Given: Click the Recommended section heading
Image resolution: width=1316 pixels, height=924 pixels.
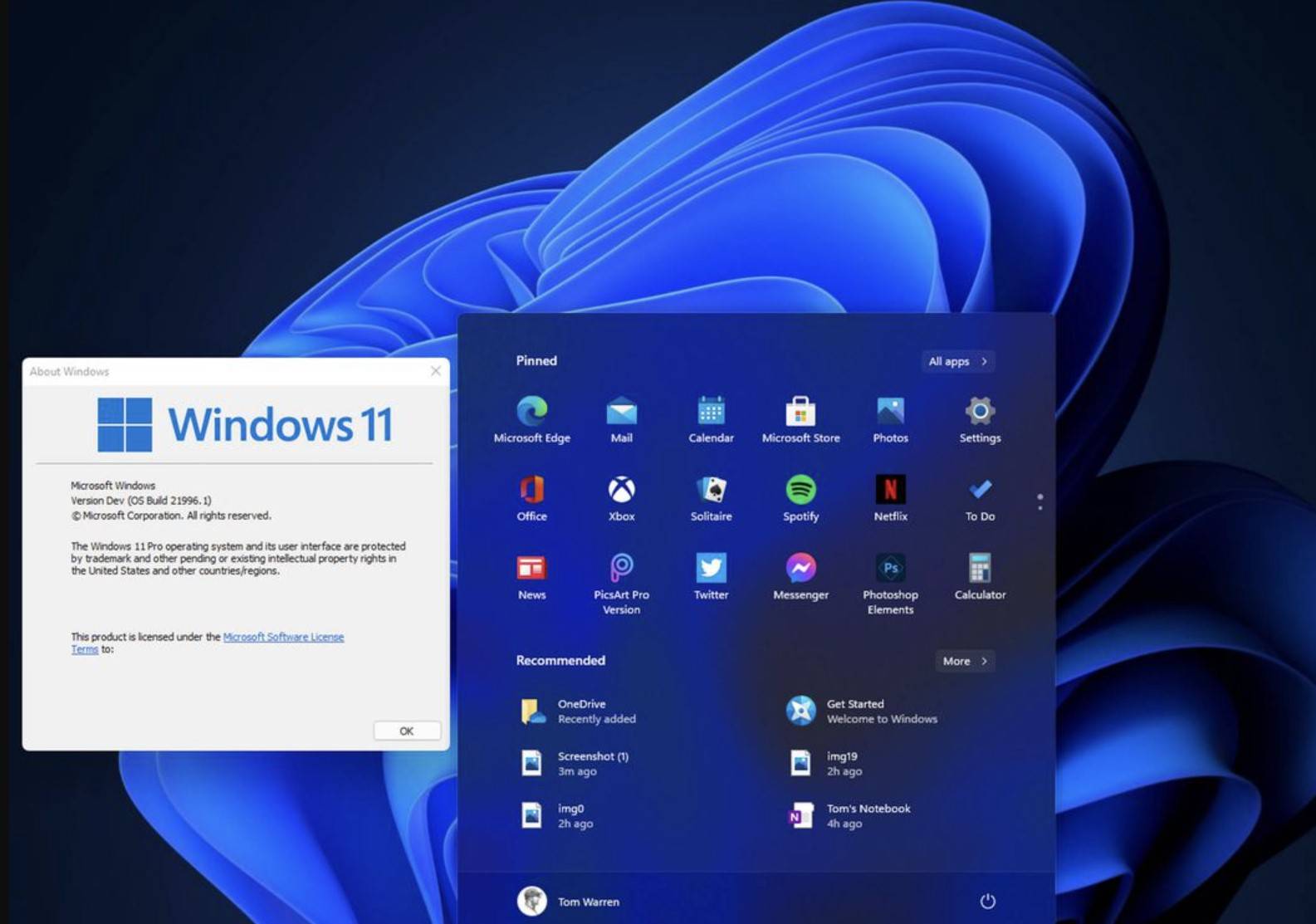Looking at the screenshot, I should [x=560, y=660].
